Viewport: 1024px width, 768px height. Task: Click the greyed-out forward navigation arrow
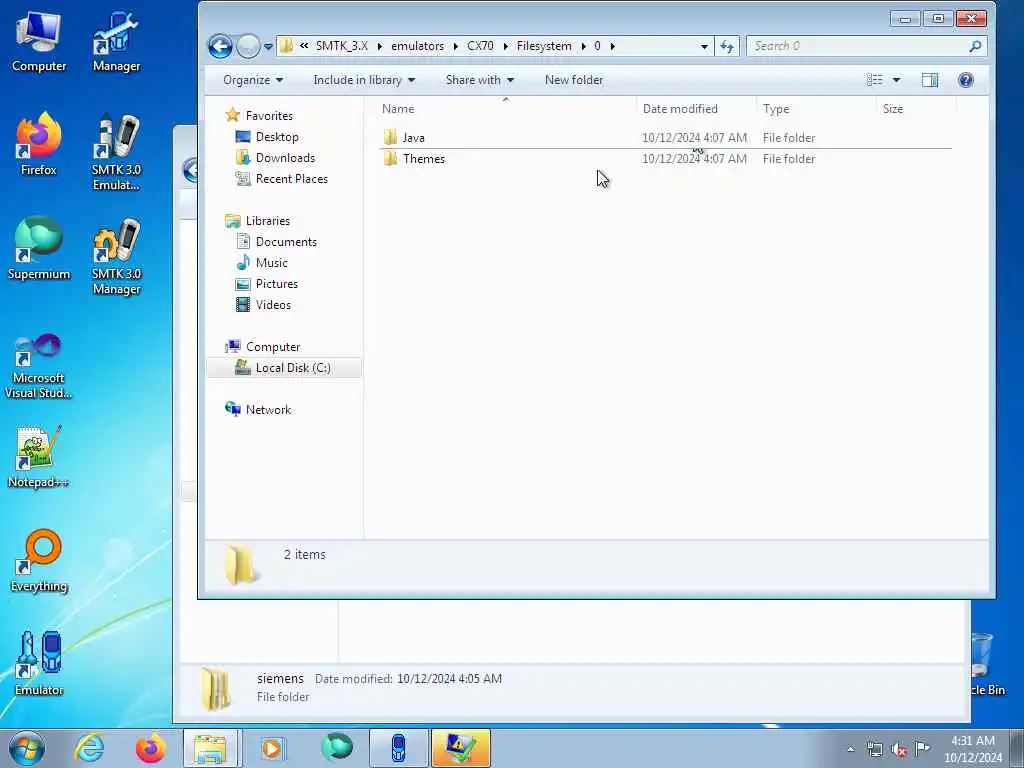(248, 46)
